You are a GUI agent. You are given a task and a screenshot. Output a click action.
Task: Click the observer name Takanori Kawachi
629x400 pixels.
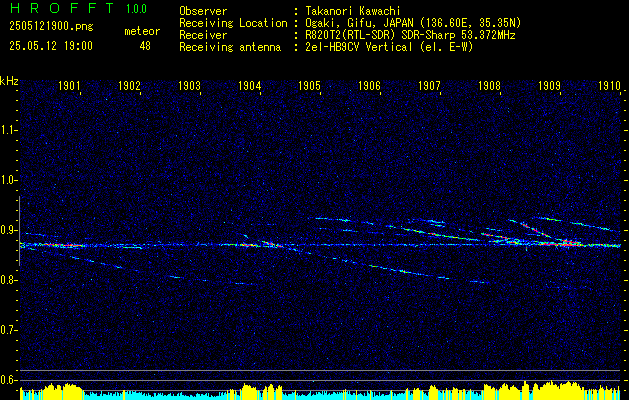coord(353,12)
